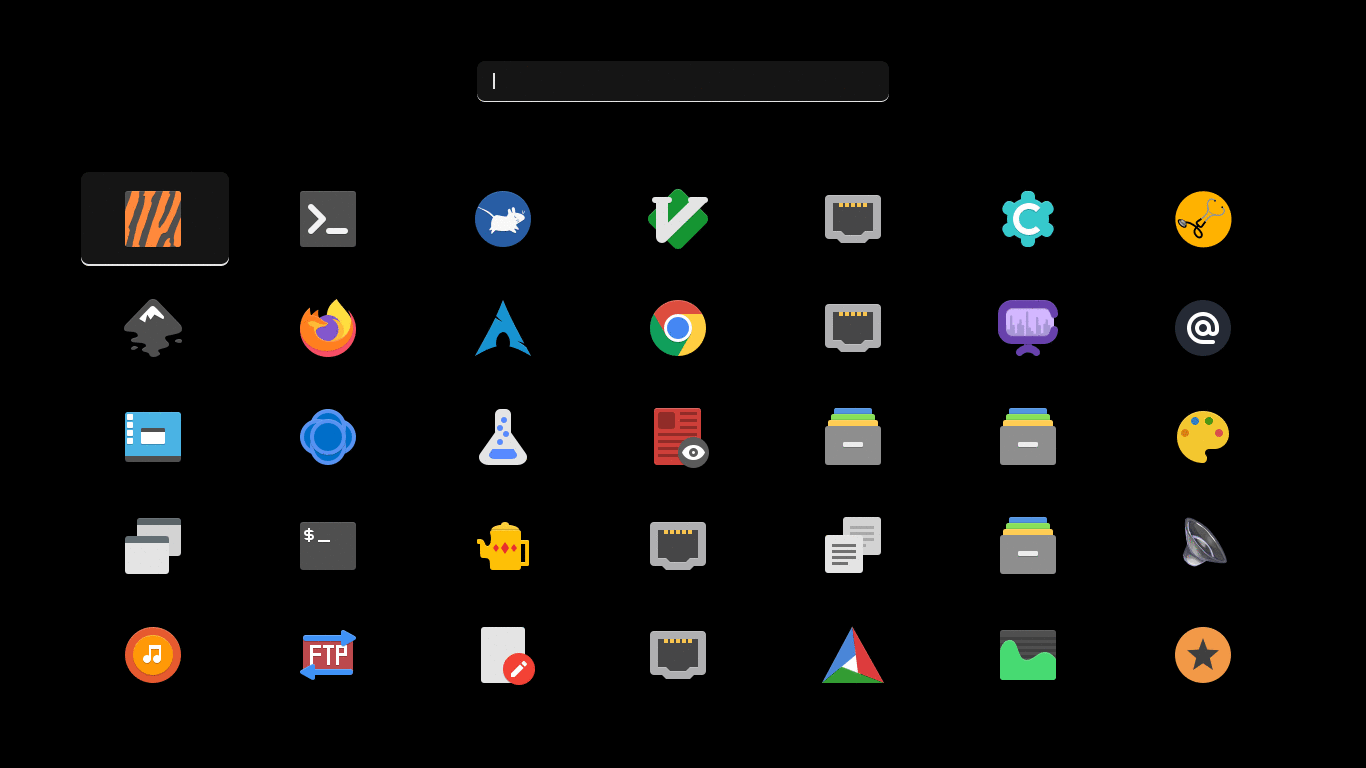Image resolution: width=1366 pixels, height=768 pixels.
Task: Launch the yellow kettle icon app
Action: [x=503, y=546]
